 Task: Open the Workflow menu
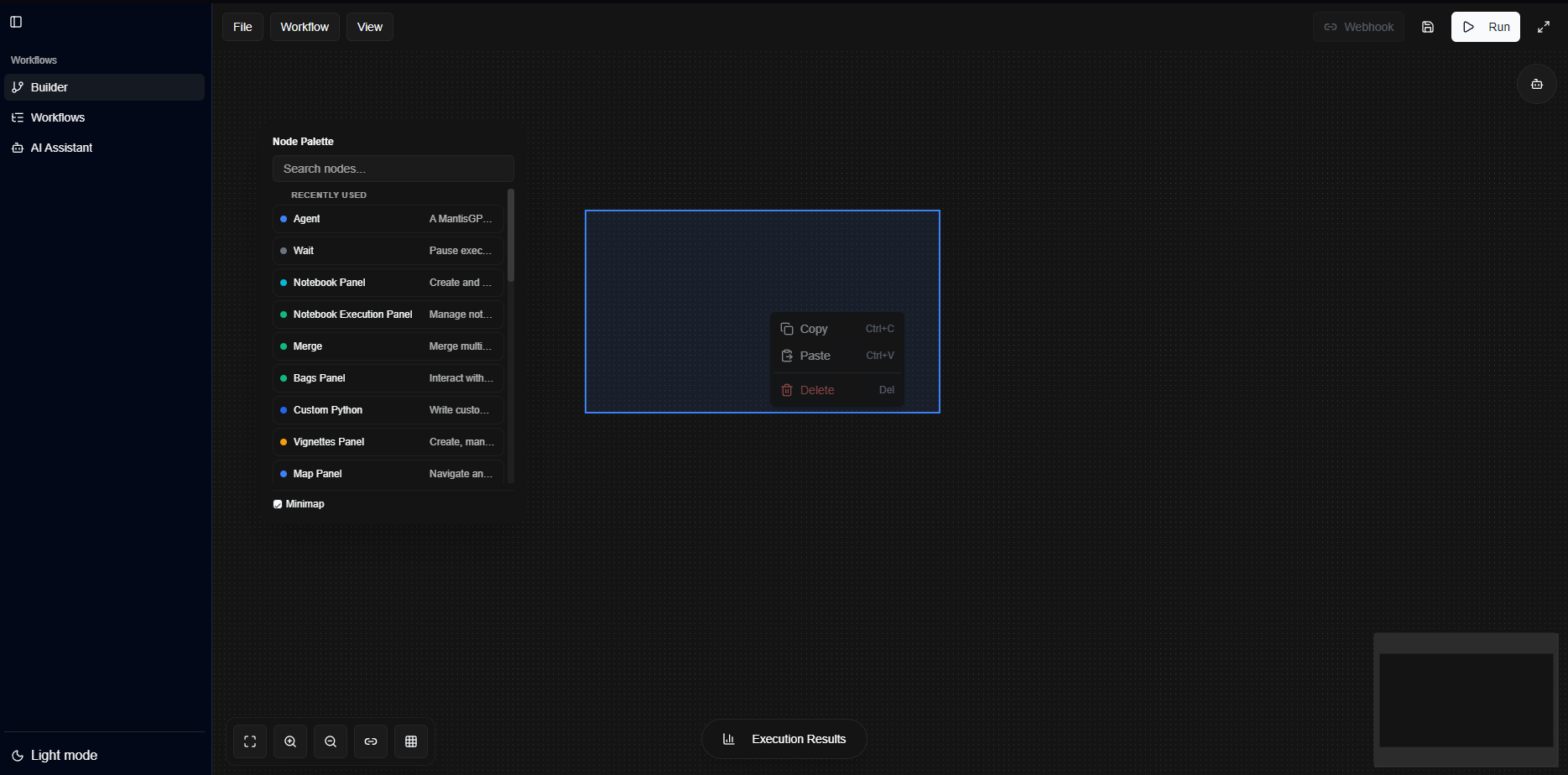(x=304, y=26)
